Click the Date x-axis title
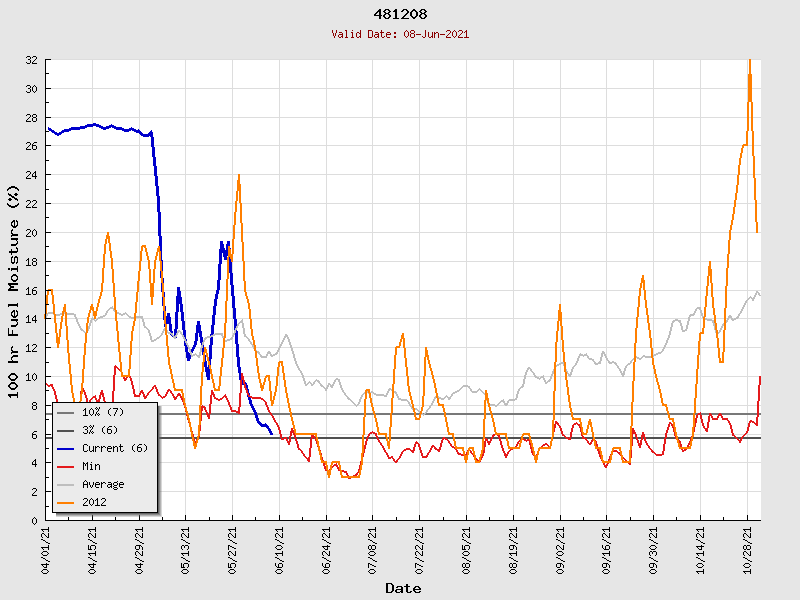This screenshot has height=600, width=800. coord(403,588)
